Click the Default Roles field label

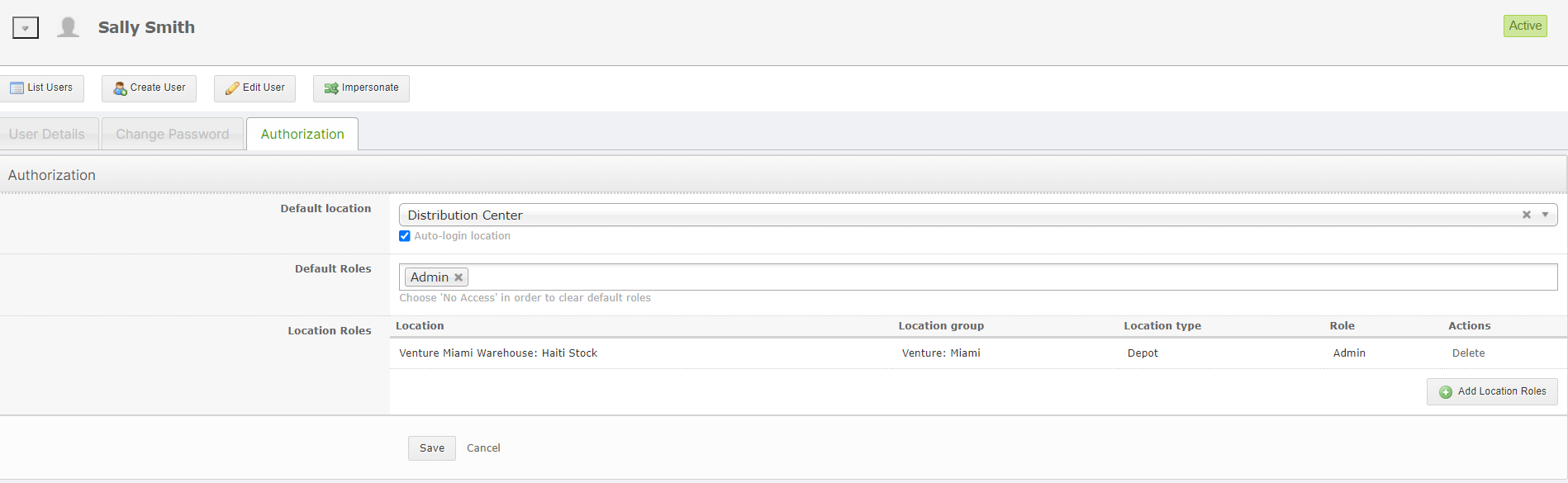(333, 269)
